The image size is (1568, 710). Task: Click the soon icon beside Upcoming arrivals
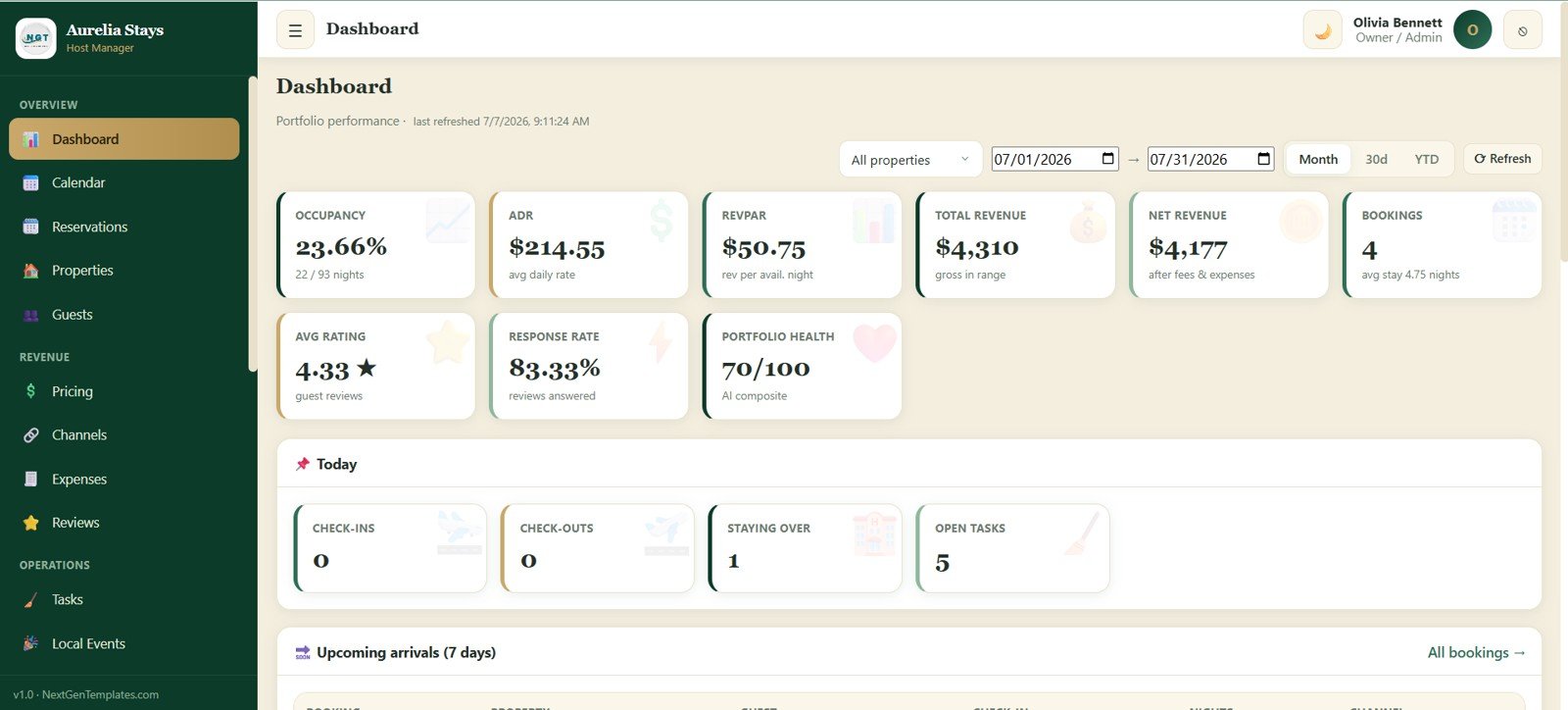pyautogui.click(x=303, y=652)
